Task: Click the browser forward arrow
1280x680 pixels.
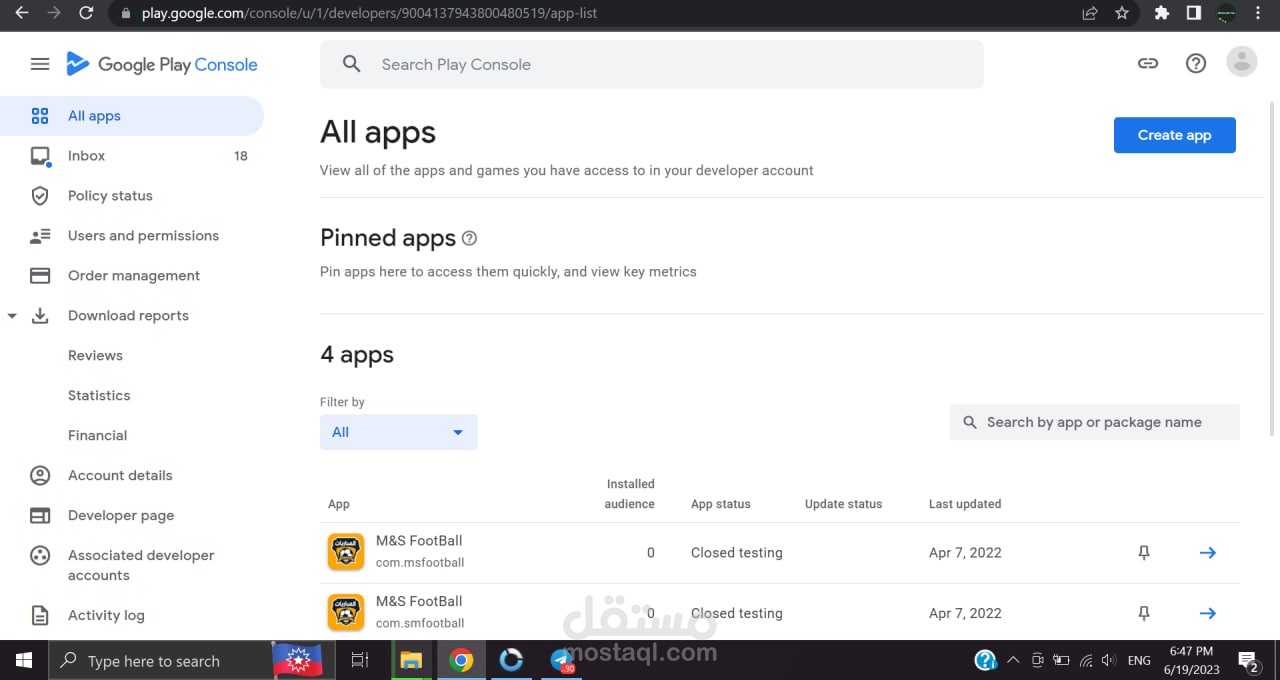Action: (x=54, y=13)
